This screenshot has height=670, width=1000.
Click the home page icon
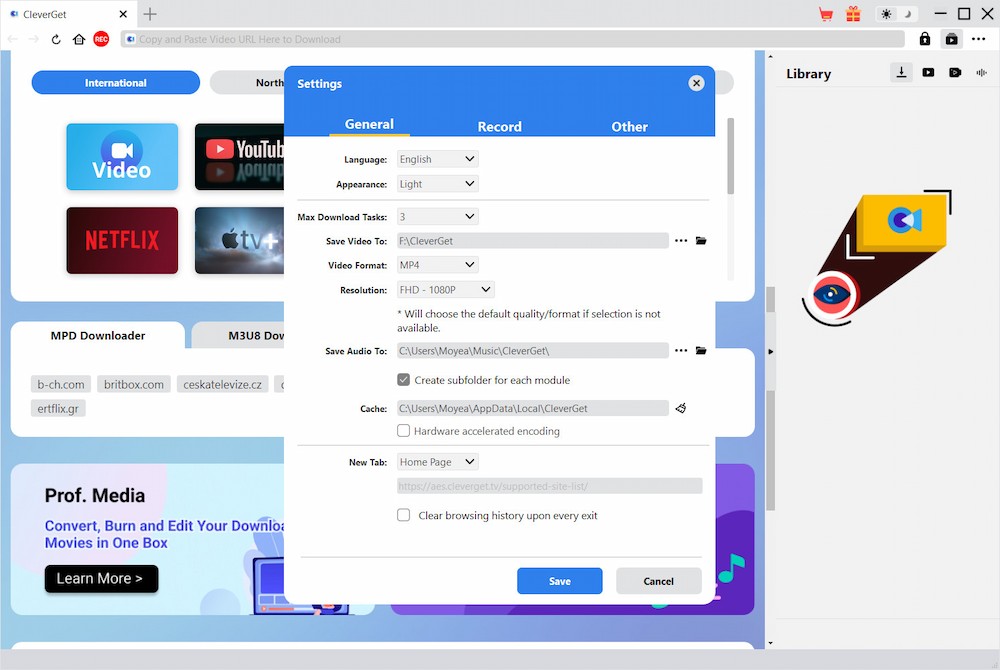(x=79, y=39)
